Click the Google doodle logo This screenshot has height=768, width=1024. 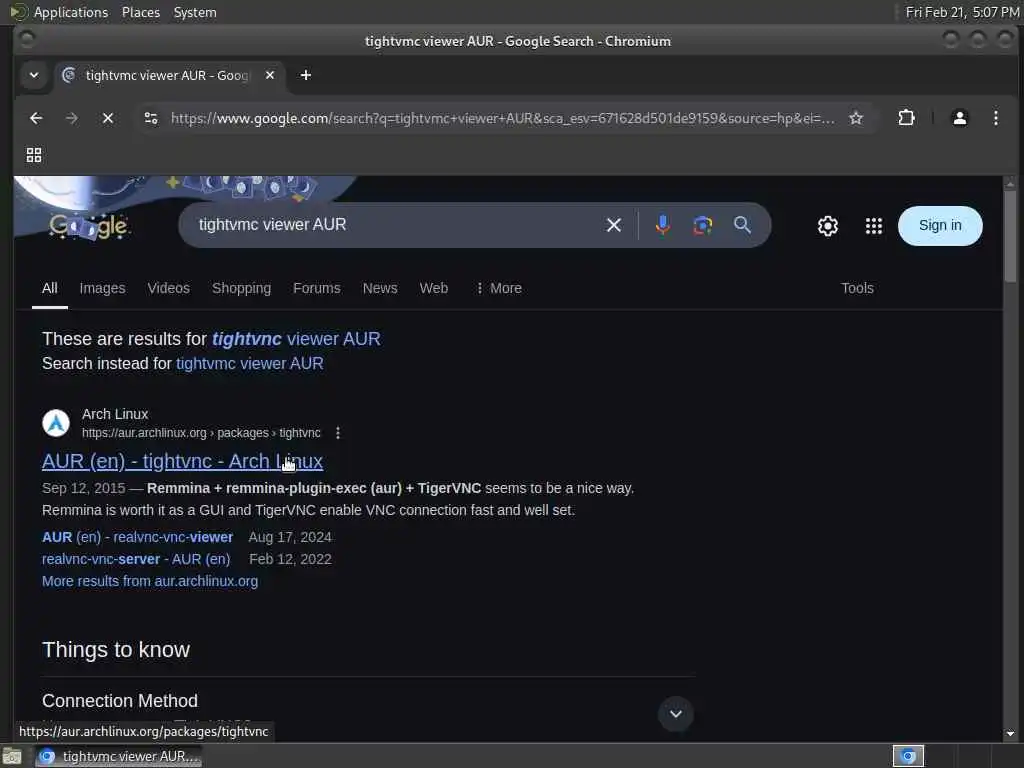(x=89, y=226)
